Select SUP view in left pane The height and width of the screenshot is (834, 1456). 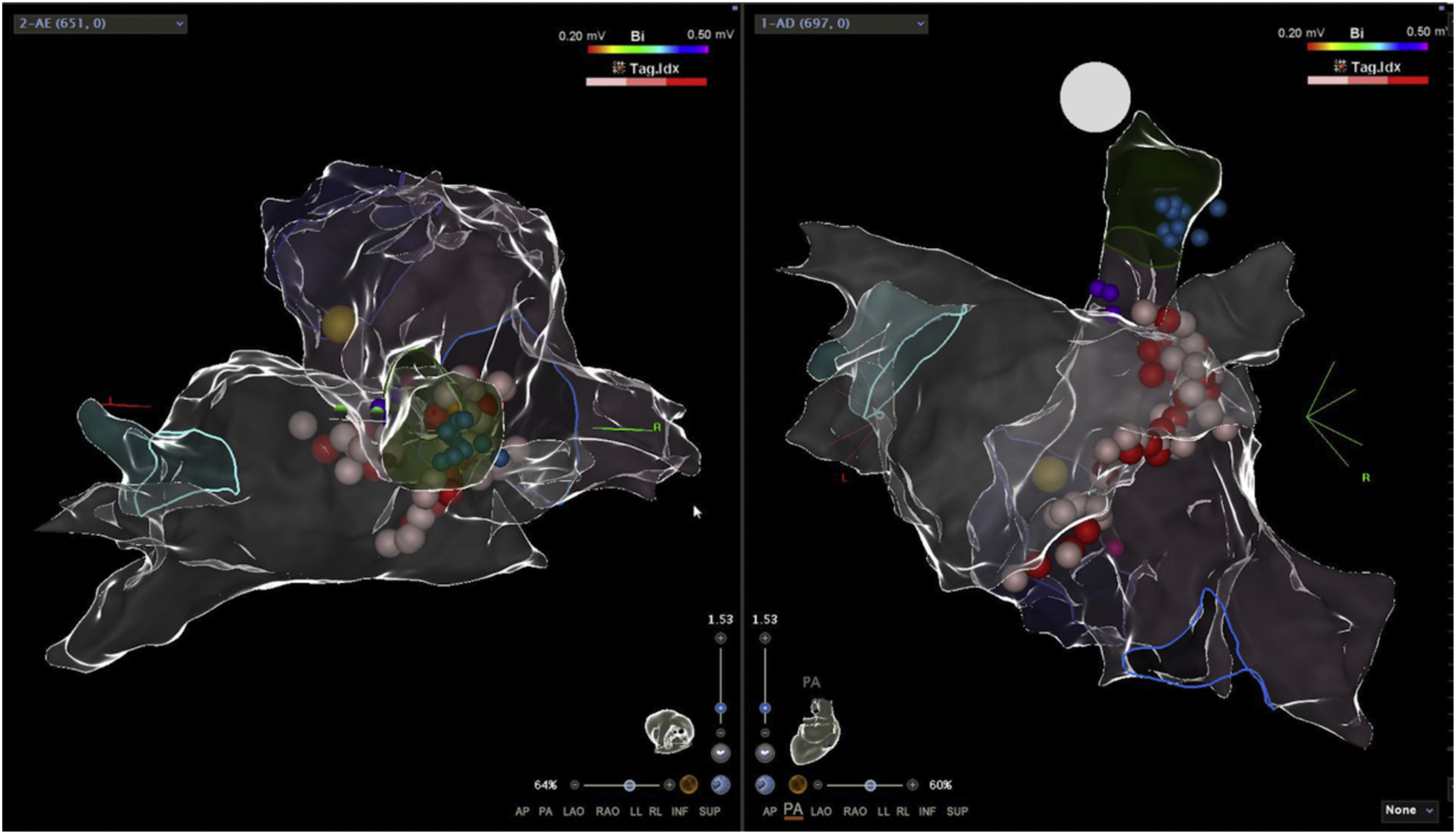pos(709,811)
